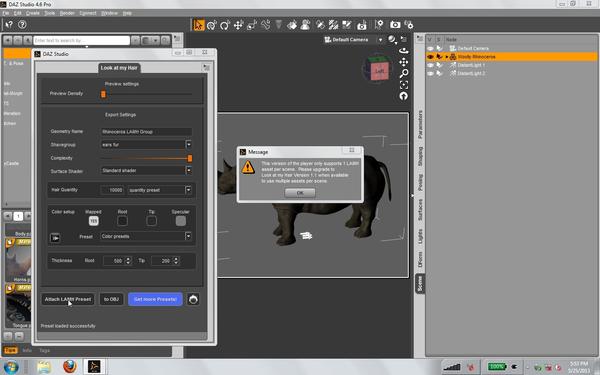Click the color setup play arrow icon
Viewport: 600px width, 375px height.
55,238
